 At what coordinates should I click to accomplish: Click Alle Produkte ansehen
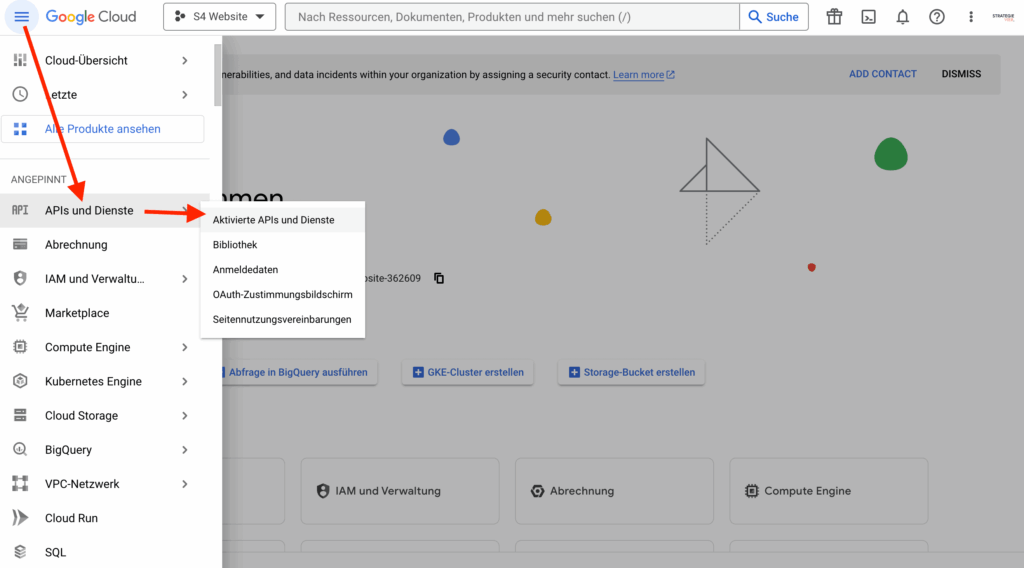(x=103, y=129)
